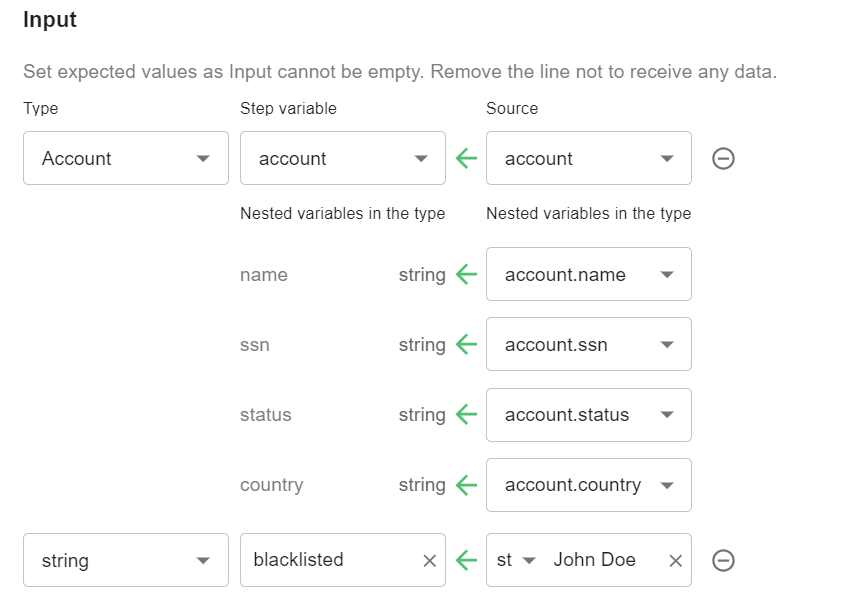Click the 'Type' column header
The image size is (850, 594).
tap(41, 108)
